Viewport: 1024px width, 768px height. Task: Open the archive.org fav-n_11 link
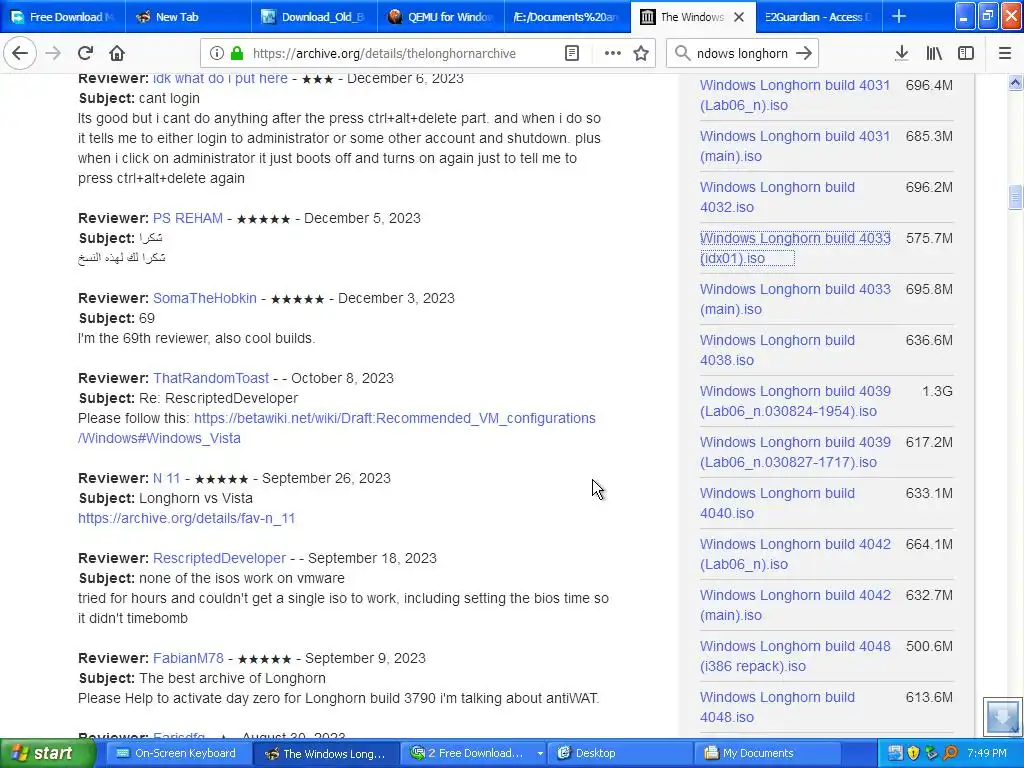186,518
